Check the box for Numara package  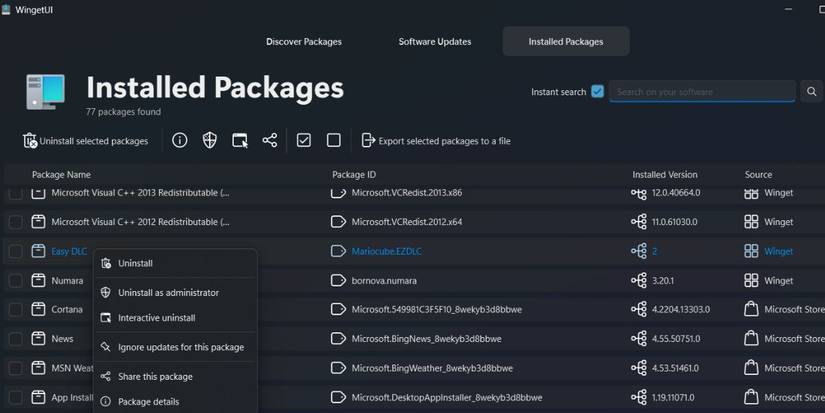[16, 281]
